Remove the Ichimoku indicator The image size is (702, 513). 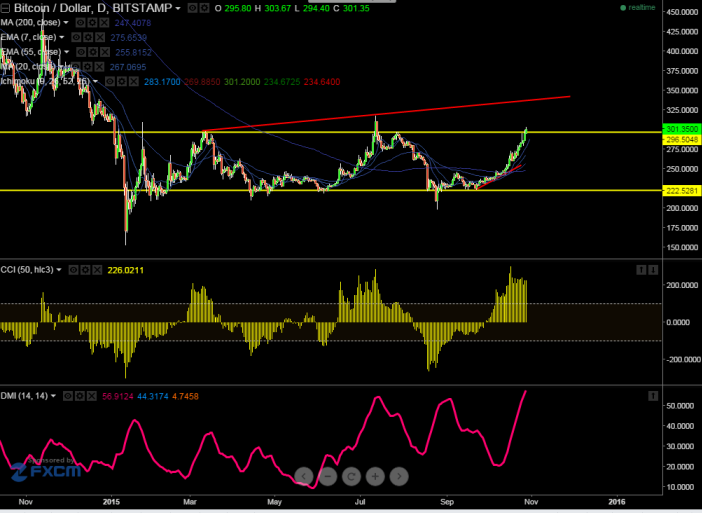coord(133,81)
